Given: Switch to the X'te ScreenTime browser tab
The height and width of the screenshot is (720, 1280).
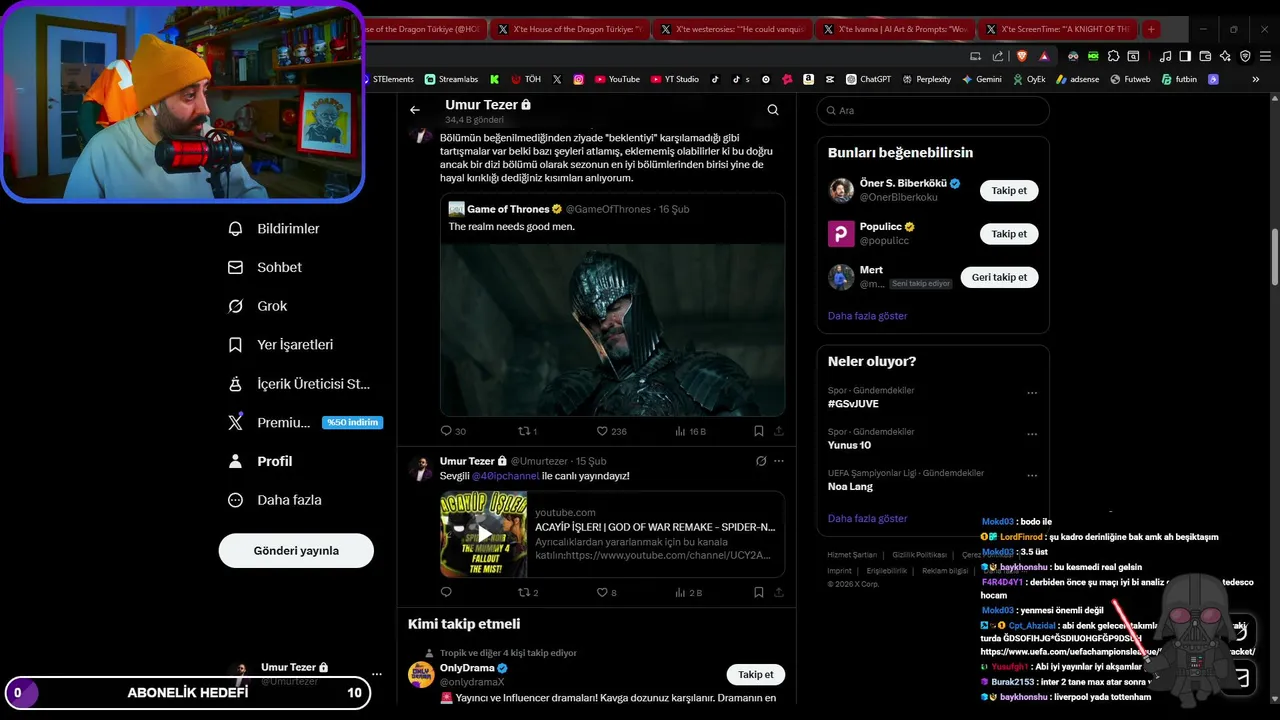Looking at the screenshot, I should [1056, 30].
